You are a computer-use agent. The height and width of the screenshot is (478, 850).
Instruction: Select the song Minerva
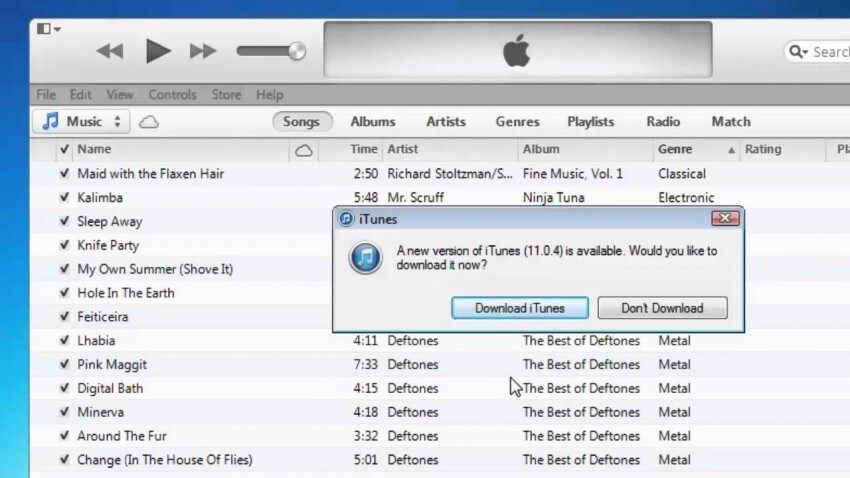click(100, 412)
